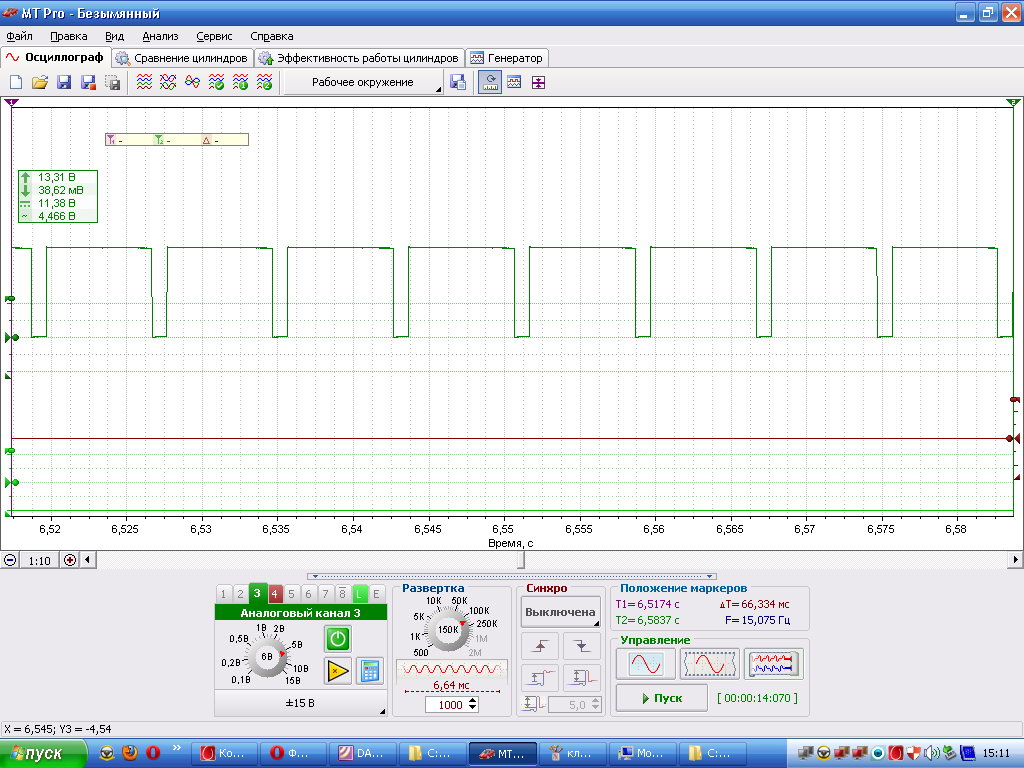Click the waveform icon with green number 2

(x=264, y=82)
